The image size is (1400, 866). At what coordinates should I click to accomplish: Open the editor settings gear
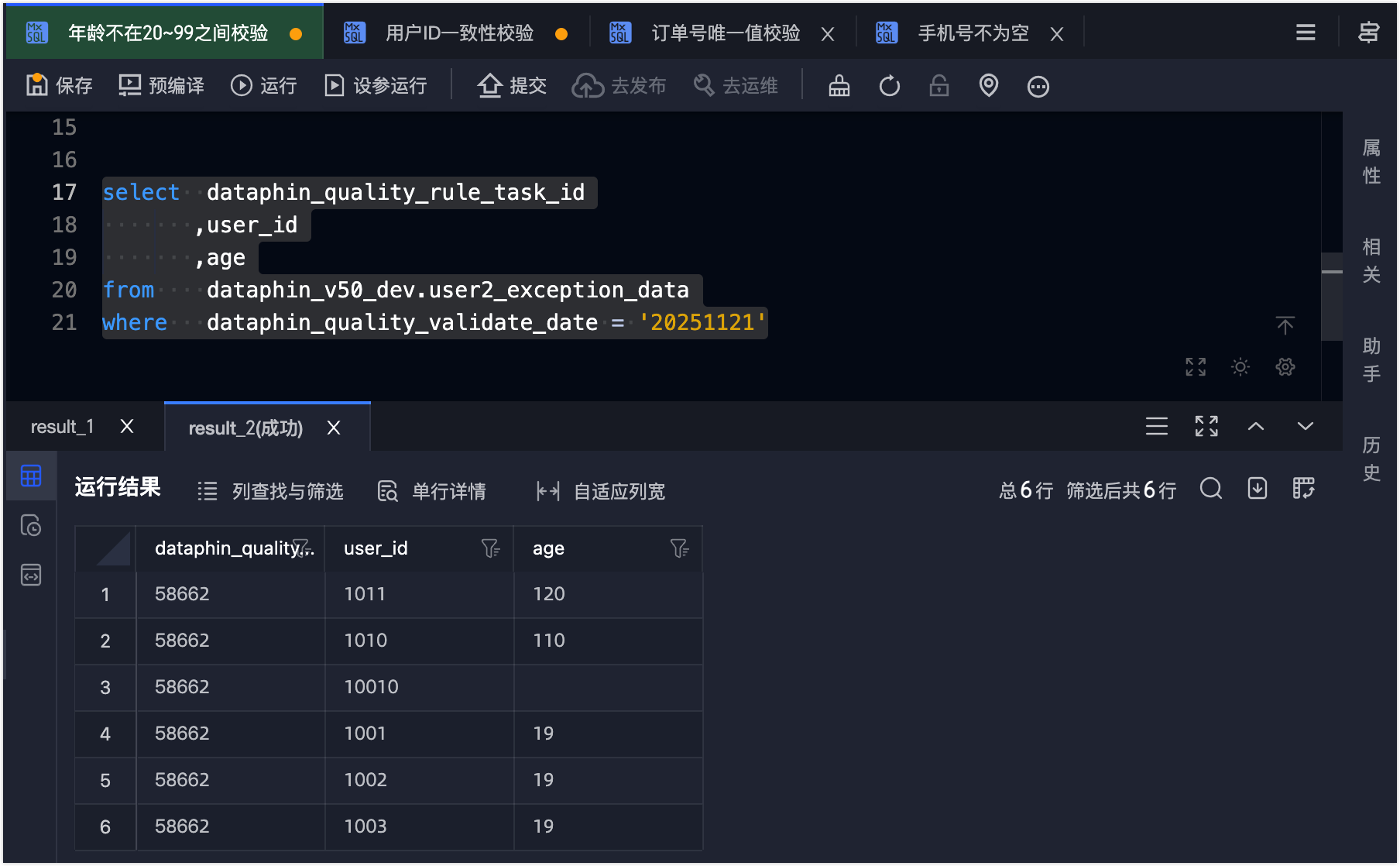point(1285,366)
